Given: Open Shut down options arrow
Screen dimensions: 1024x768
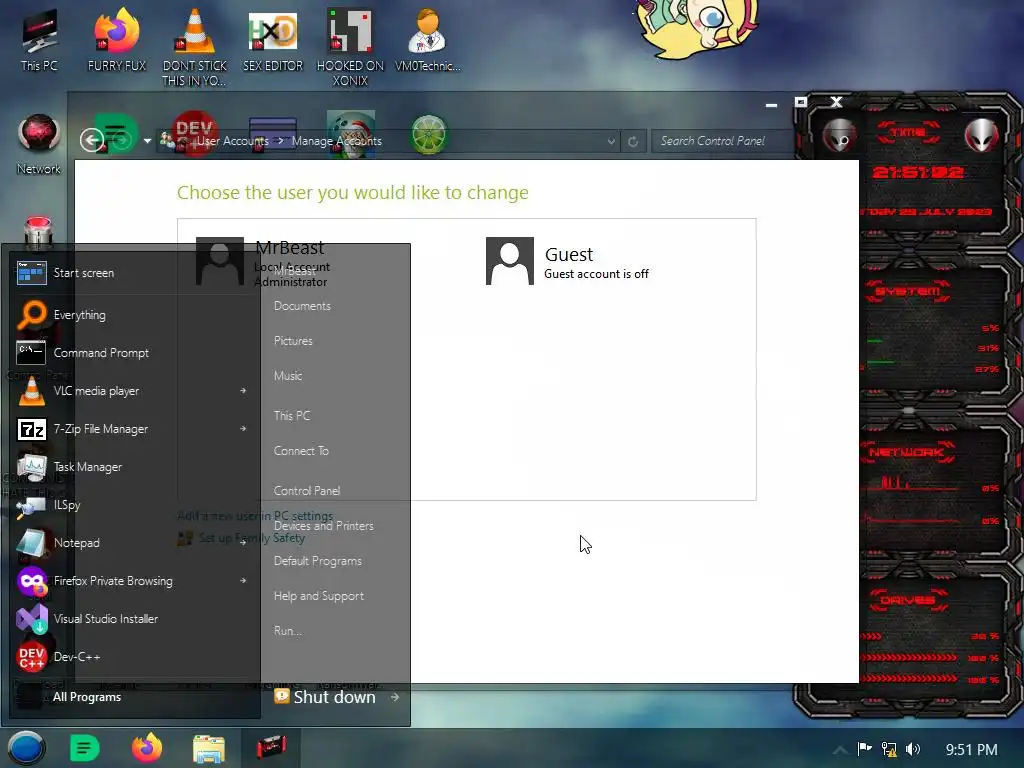Looking at the screenshot, I should [394, 697].
